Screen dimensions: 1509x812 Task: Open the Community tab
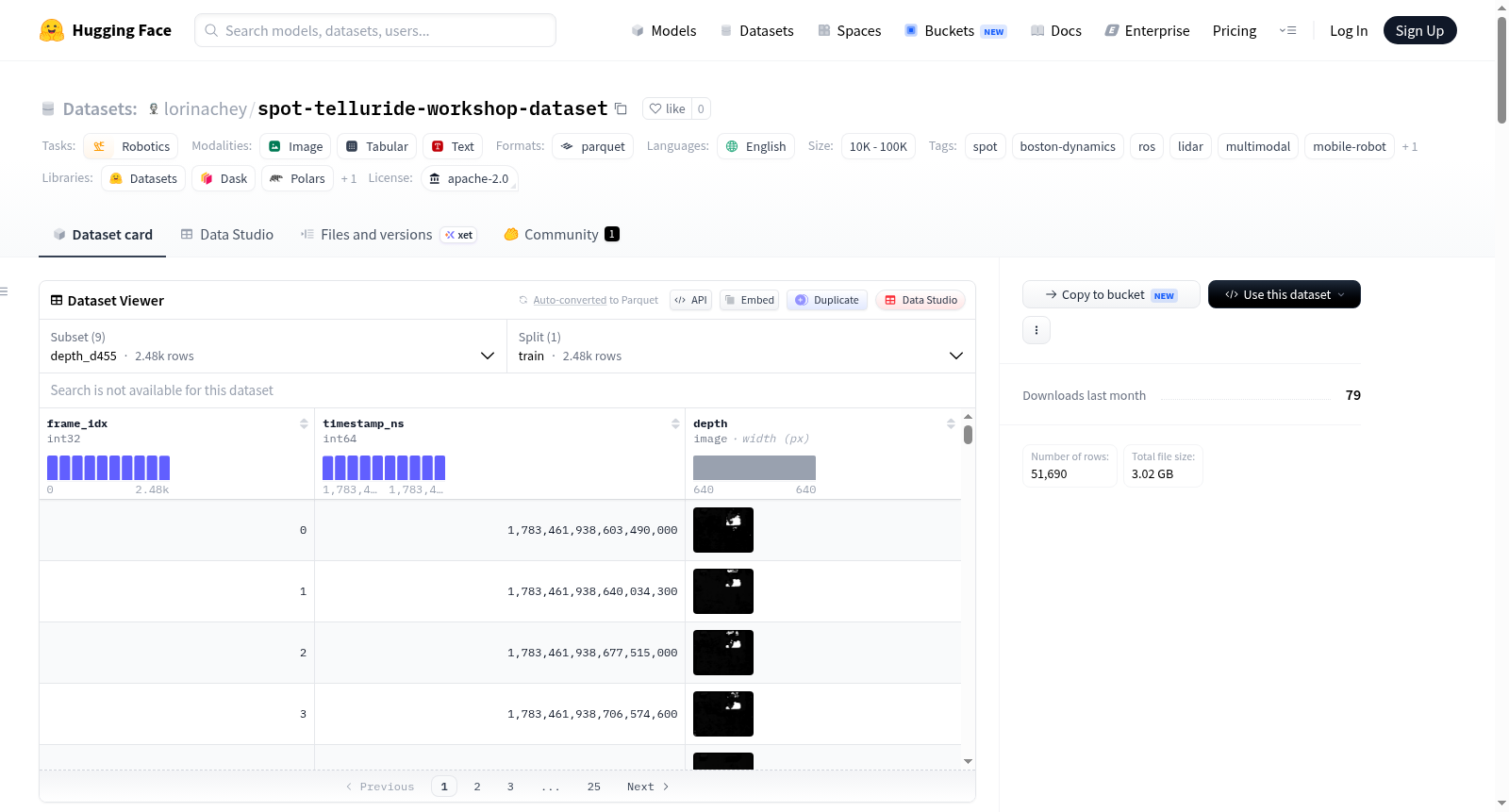click(x=561, y=235)
